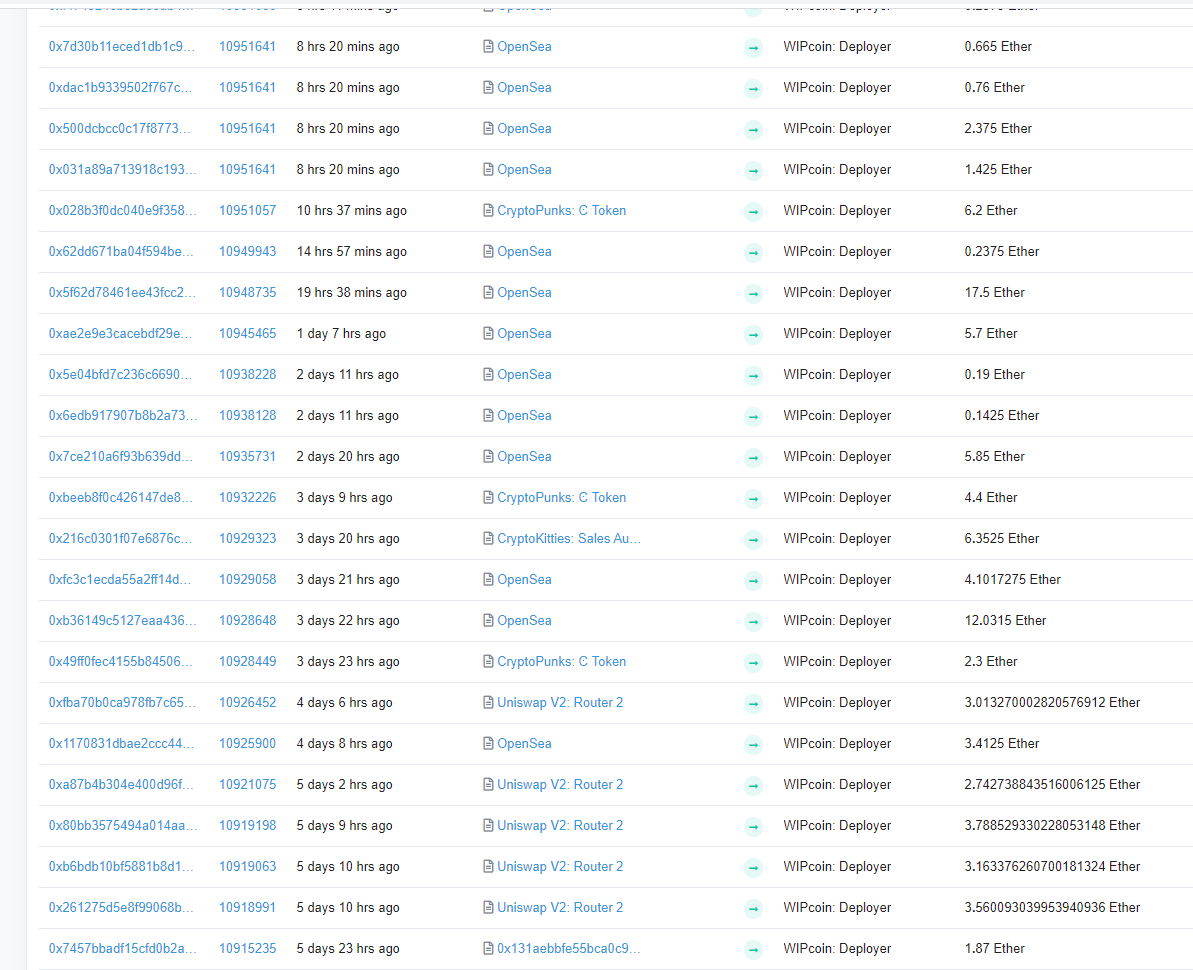1193x970 pixels.
Task: Open OpenSea link in 17.5 Ether row
Action: [x=524, y=293]
